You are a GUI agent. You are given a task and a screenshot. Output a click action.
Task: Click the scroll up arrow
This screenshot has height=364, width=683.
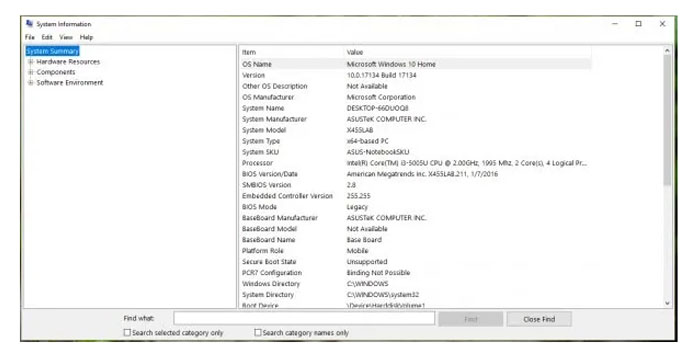pyautogui.click(x=667, y=51)
